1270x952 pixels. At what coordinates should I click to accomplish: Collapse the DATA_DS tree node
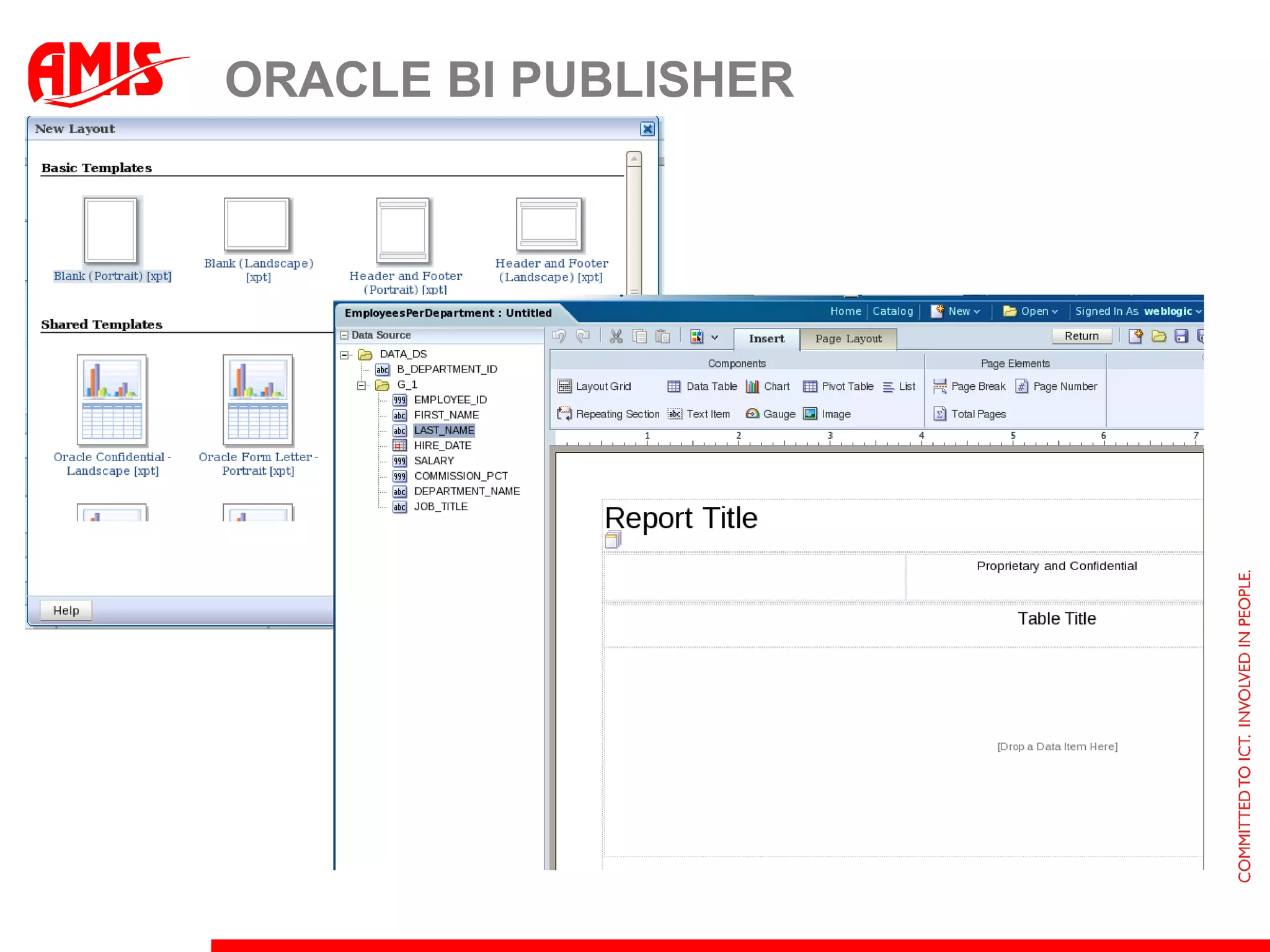coord(344,355)
